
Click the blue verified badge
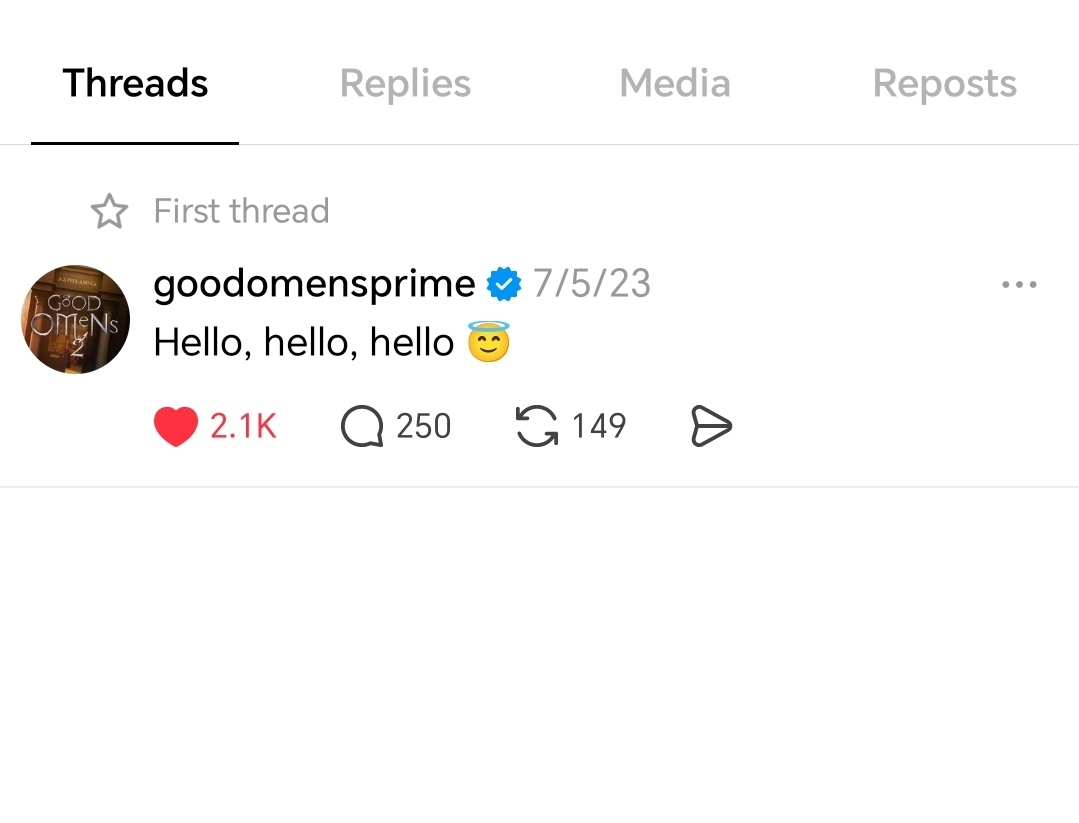[x=504, y=285]
